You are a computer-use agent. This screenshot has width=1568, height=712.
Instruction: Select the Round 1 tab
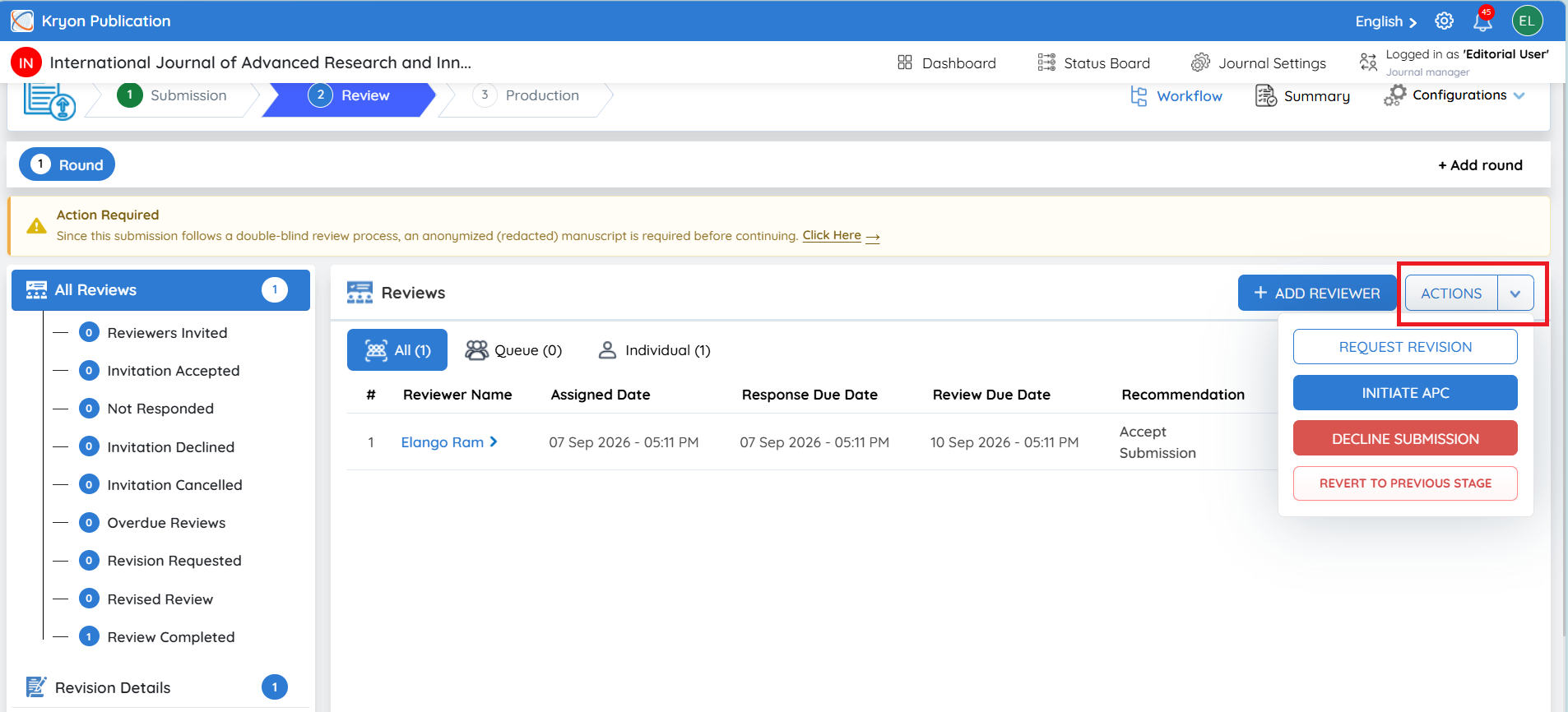coord(67,164)
